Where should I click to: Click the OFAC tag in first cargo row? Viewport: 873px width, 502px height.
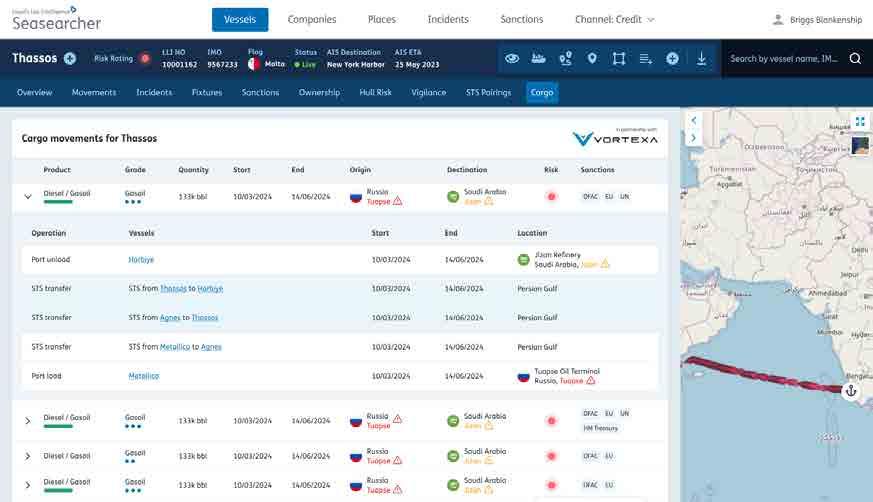(590, 196)
